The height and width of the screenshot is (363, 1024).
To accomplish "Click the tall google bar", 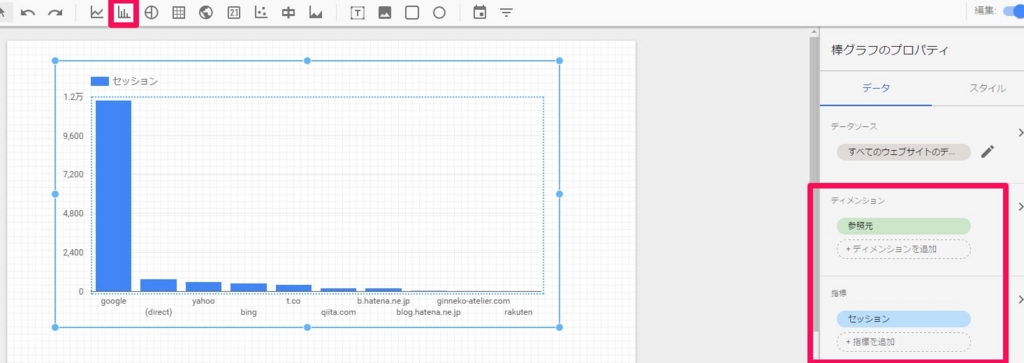I will point(114,196).
